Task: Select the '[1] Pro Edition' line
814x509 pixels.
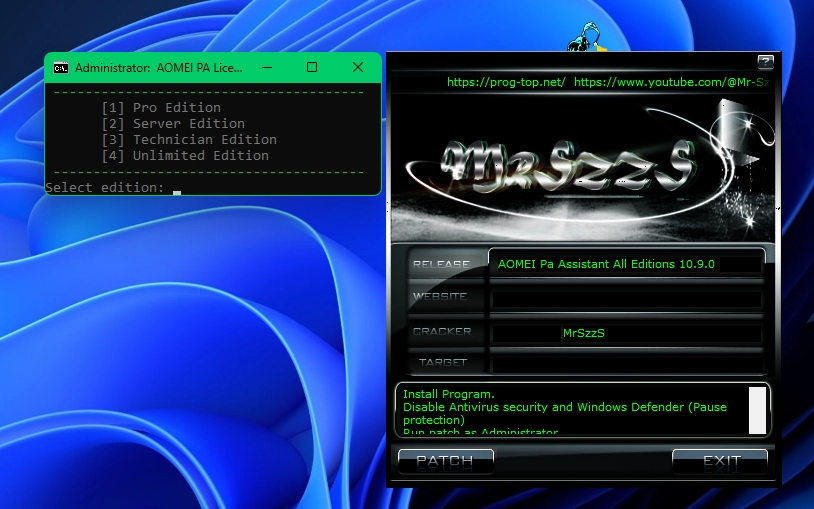Action: click(161, 108)
